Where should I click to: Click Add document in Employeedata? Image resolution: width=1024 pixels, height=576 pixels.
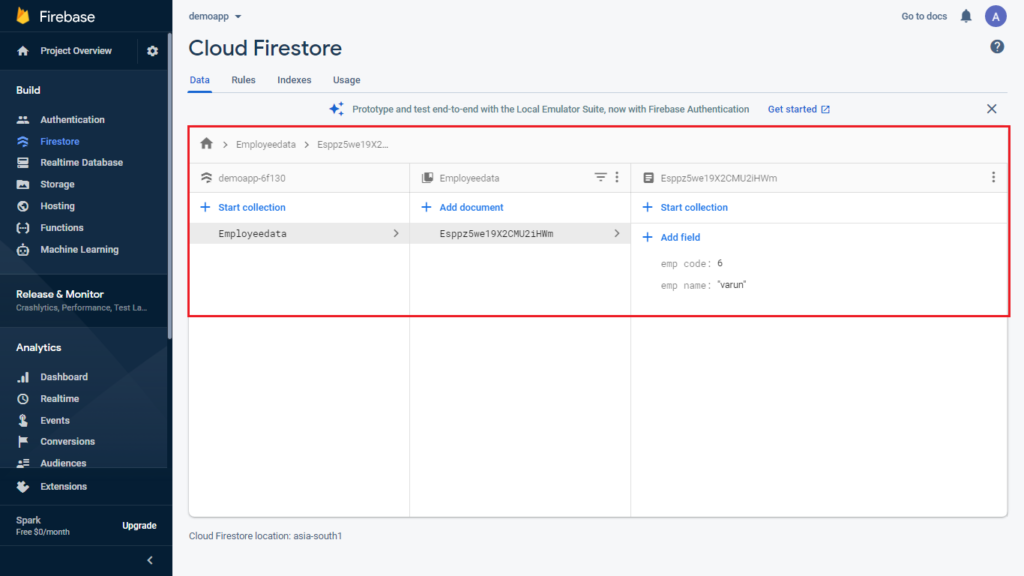[x=462, y=207]
